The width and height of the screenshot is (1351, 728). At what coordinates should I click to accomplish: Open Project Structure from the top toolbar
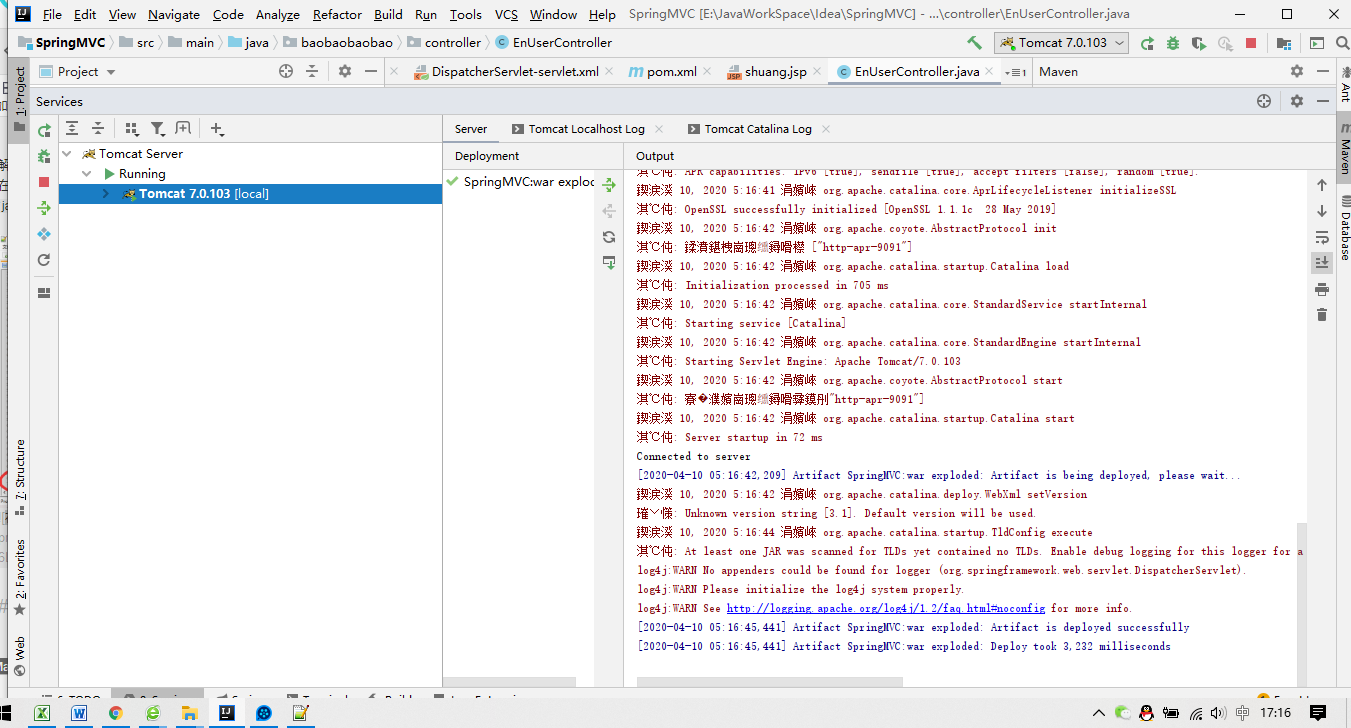pos(1283,43)
